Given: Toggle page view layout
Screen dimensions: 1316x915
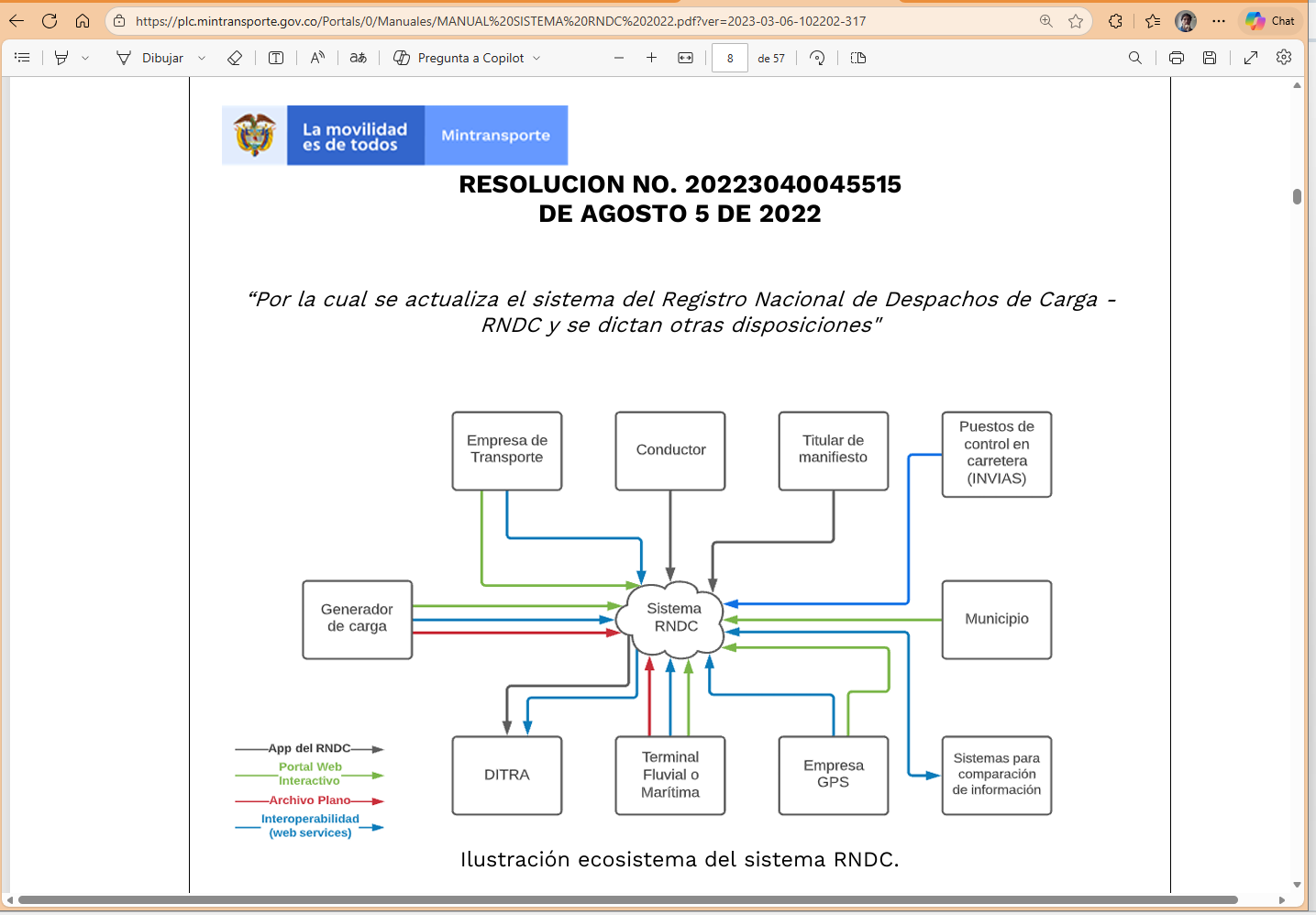Looking at the screenshot, I should point(858,58).
